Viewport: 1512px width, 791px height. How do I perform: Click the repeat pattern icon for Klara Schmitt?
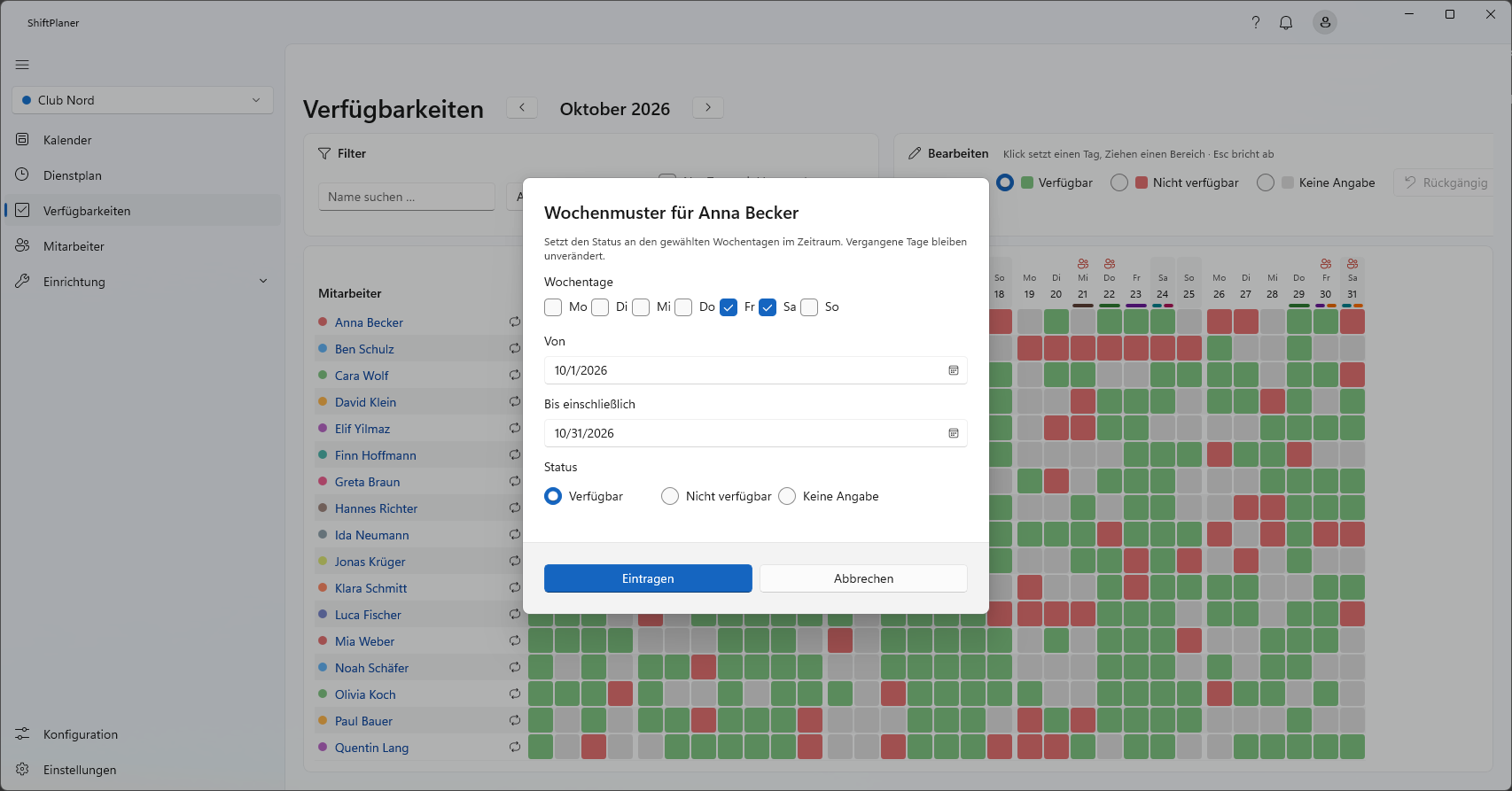coord(515,587)
